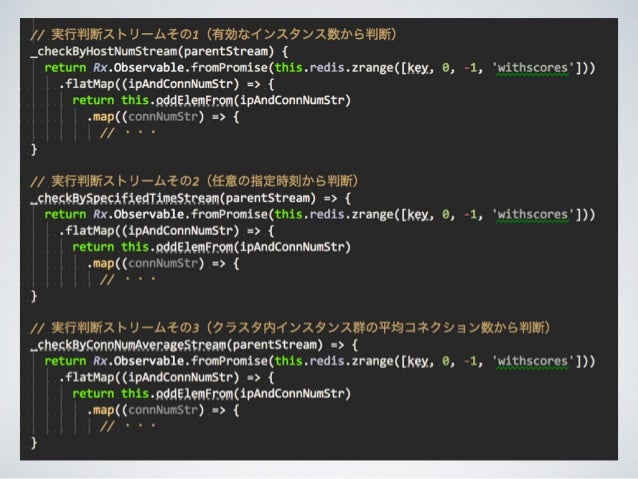Viewport: 638px width, 479px height.
Task: Click parentStream parameter of _checkBySpecifiedTimeStream
Action: [x=268, y=198]
